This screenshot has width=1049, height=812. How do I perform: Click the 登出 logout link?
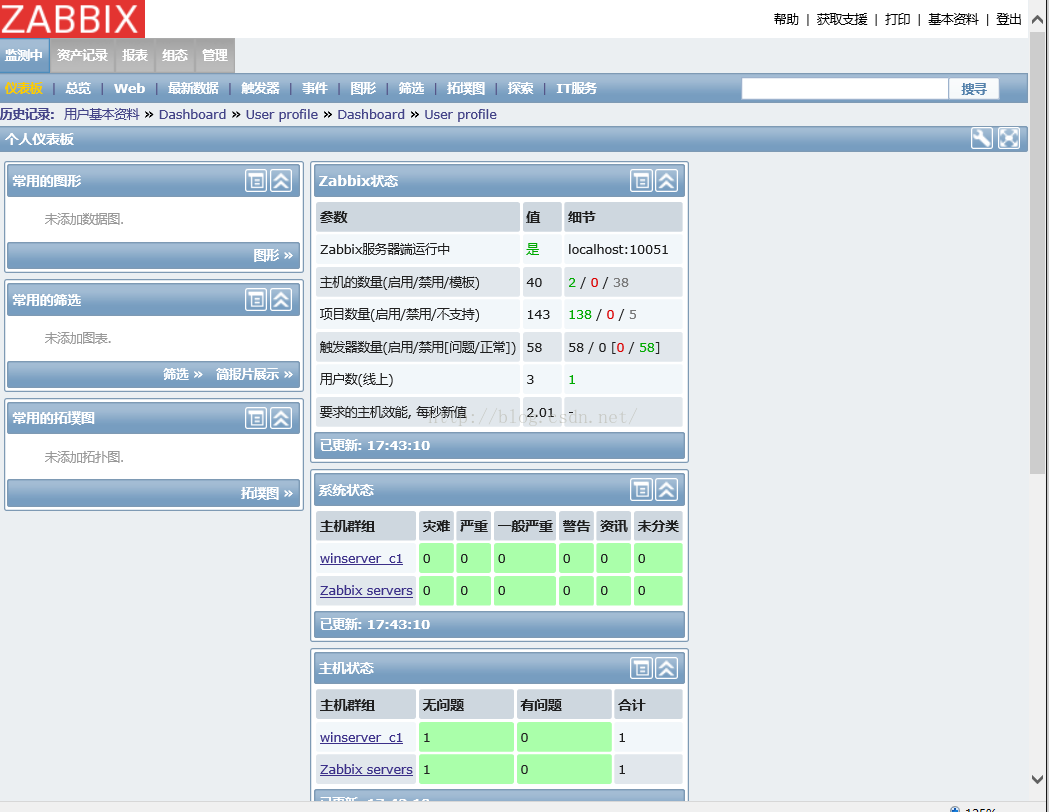click(x=1009, y=19)
